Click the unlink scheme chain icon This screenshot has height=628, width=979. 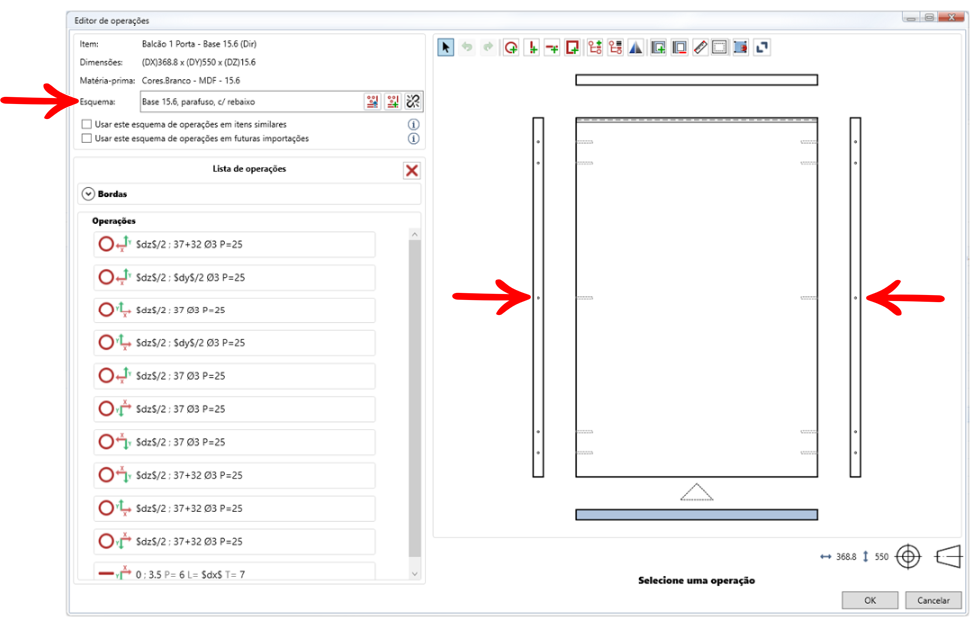click(x=413, y=101)
